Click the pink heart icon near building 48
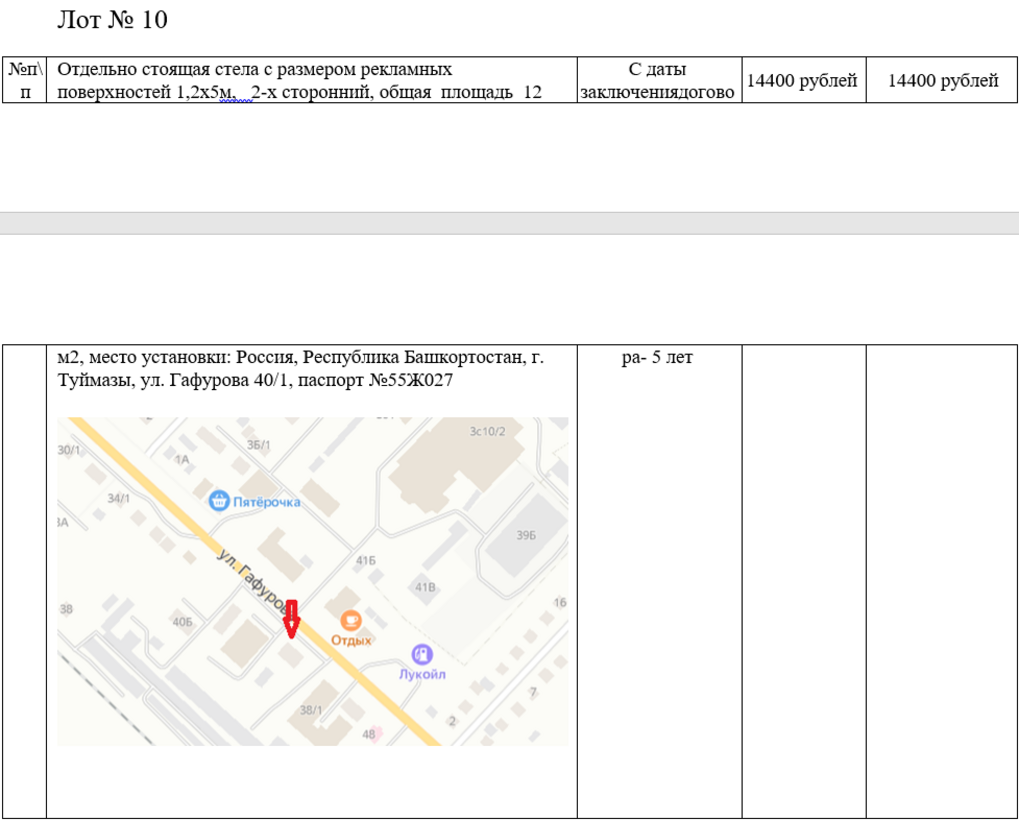 click(x=377, y=734)
